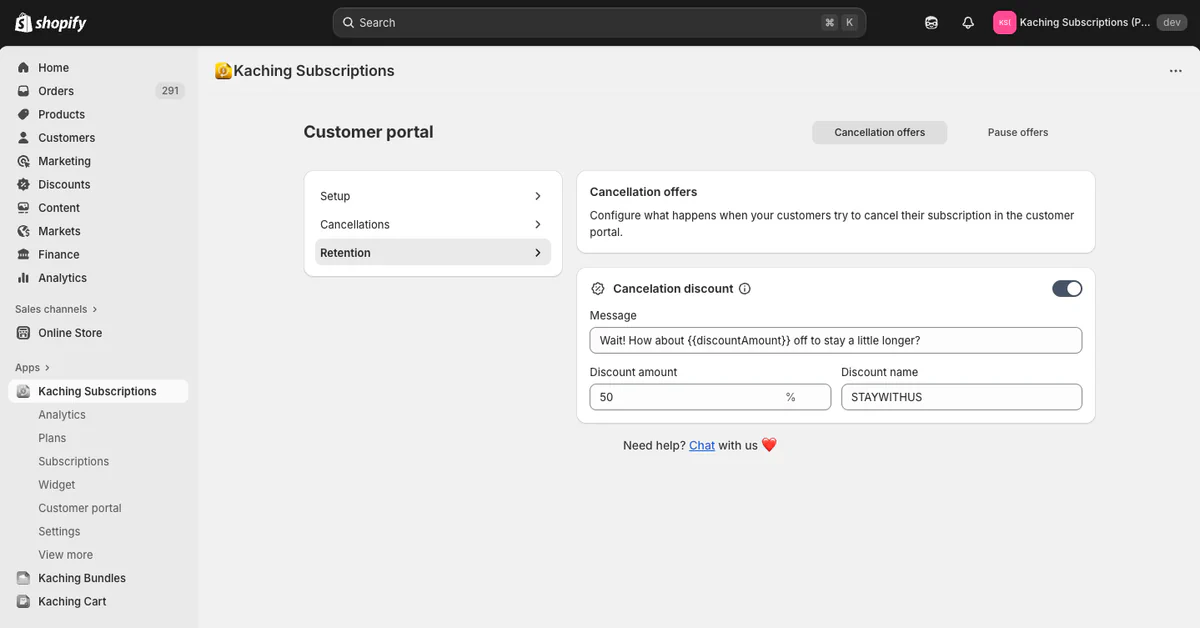
Task: Switch to the Cancellation offers tab
Action: 880,132
